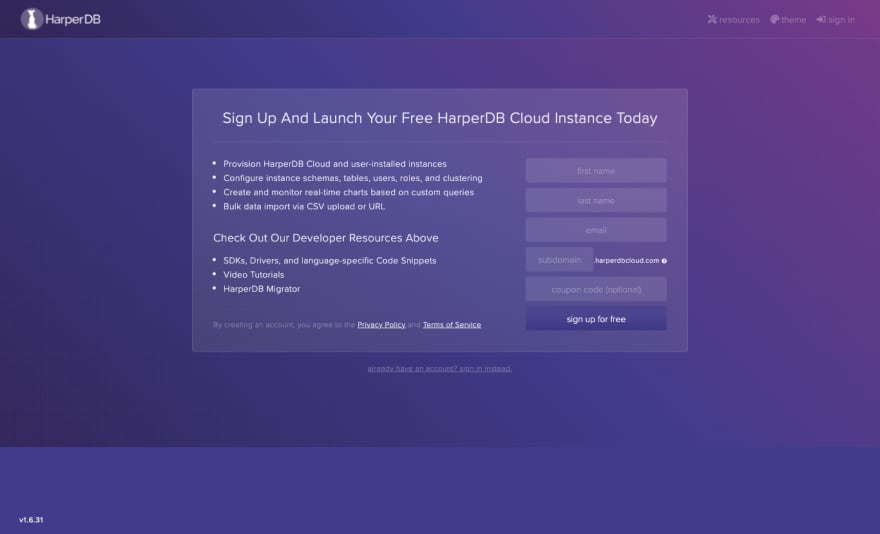Screen dimensions: 880x534
Task: Focus the first name field
Action: 596,171
